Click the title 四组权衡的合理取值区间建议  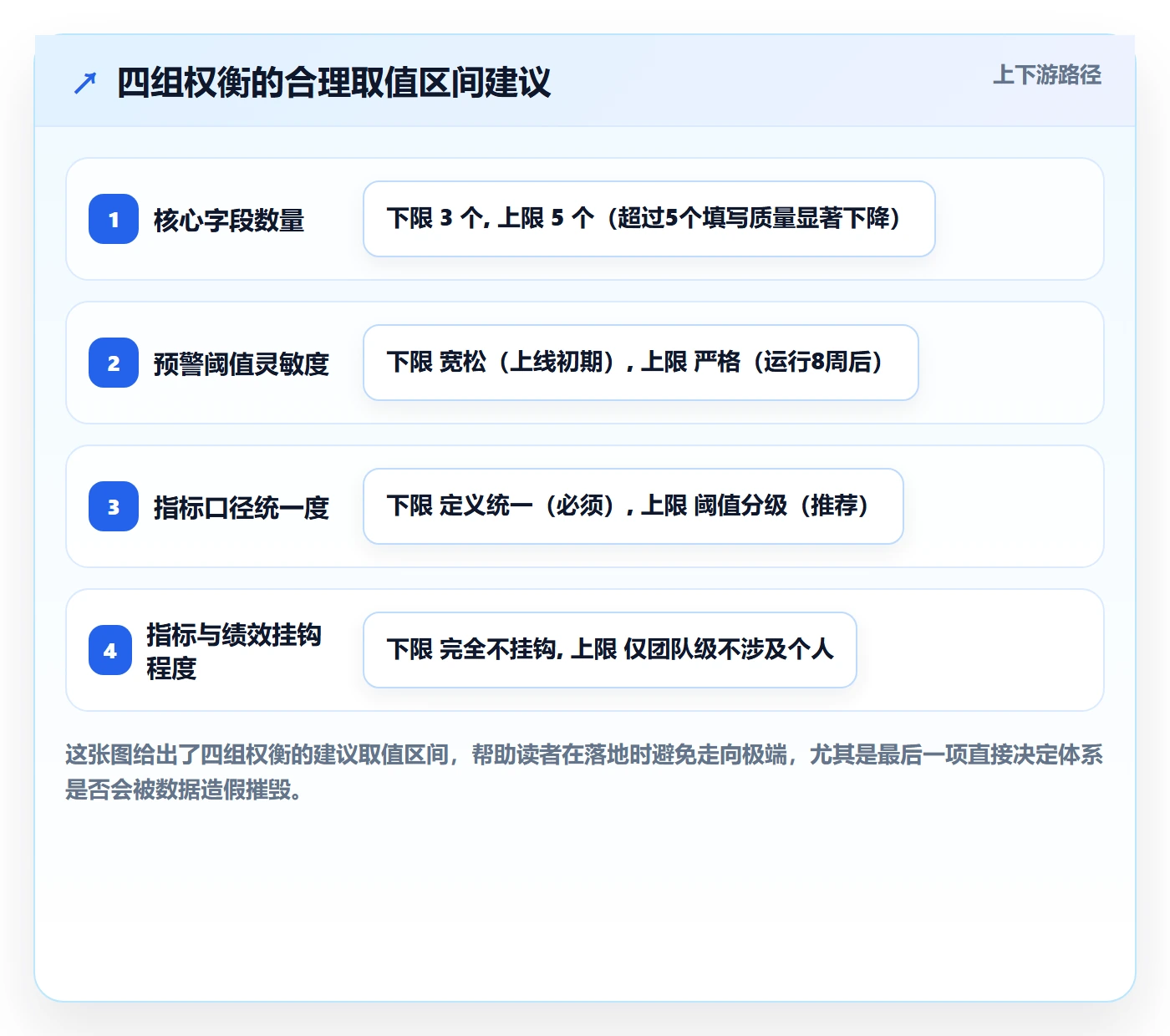click(x=333, y=83)
